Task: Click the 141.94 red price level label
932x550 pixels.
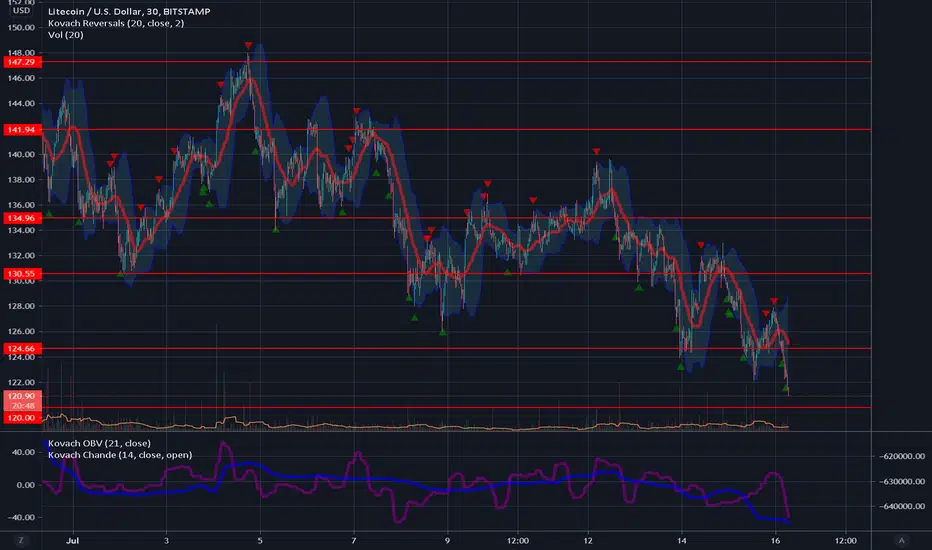Action: pos(22,130)
